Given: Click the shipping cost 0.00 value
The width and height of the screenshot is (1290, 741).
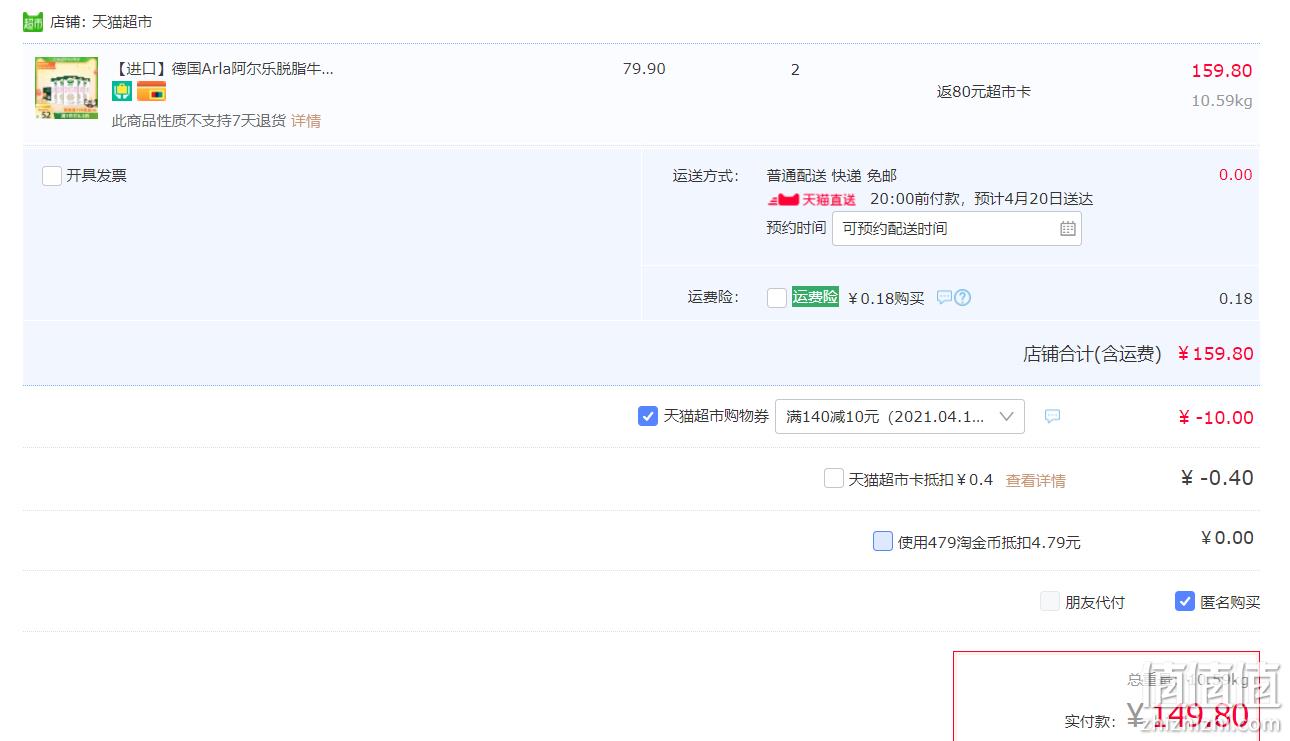Looking at the screenshot, I should [x=1235, y=175].
